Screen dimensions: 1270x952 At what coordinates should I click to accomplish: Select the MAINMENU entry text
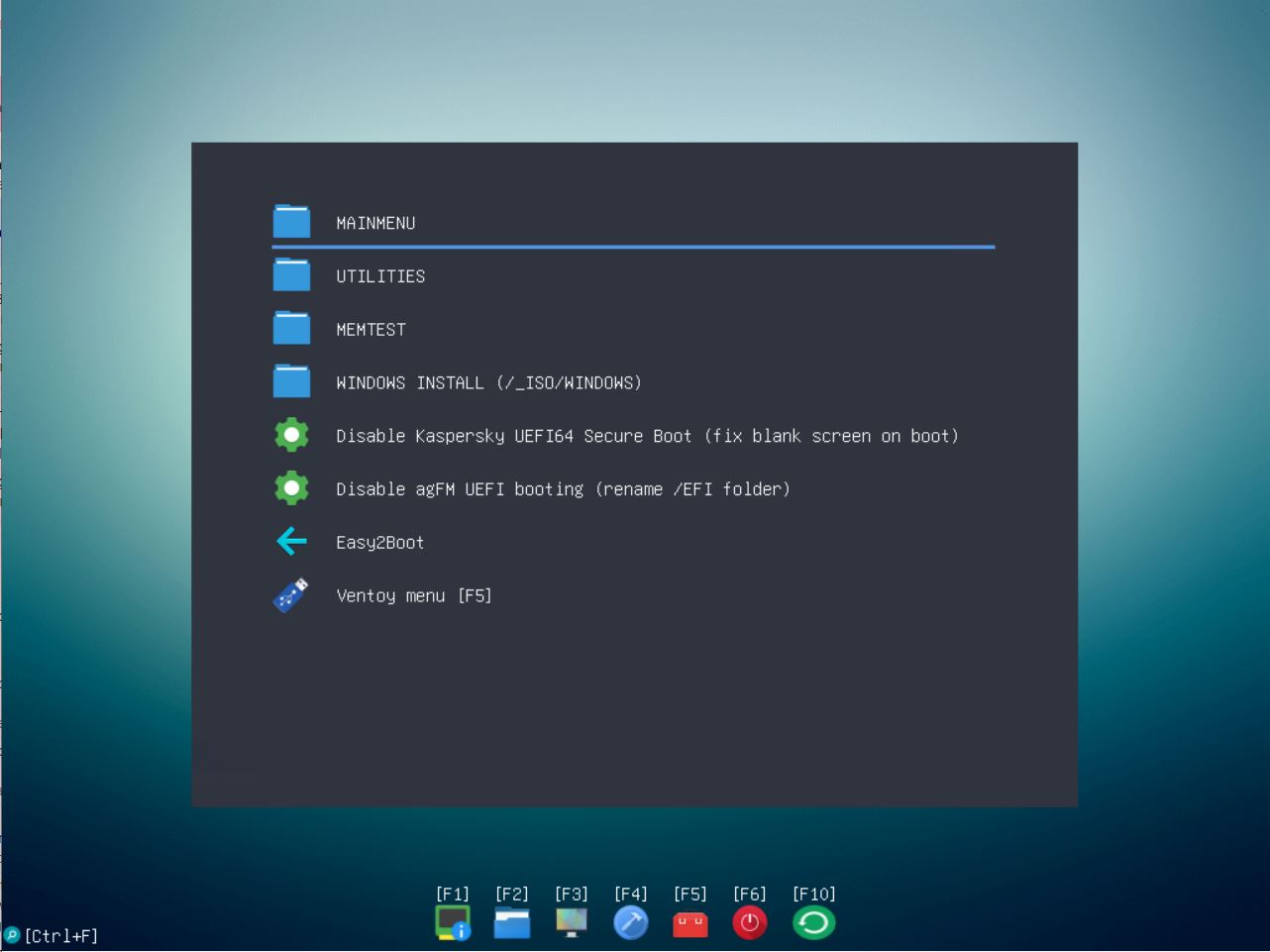point(375,223)
